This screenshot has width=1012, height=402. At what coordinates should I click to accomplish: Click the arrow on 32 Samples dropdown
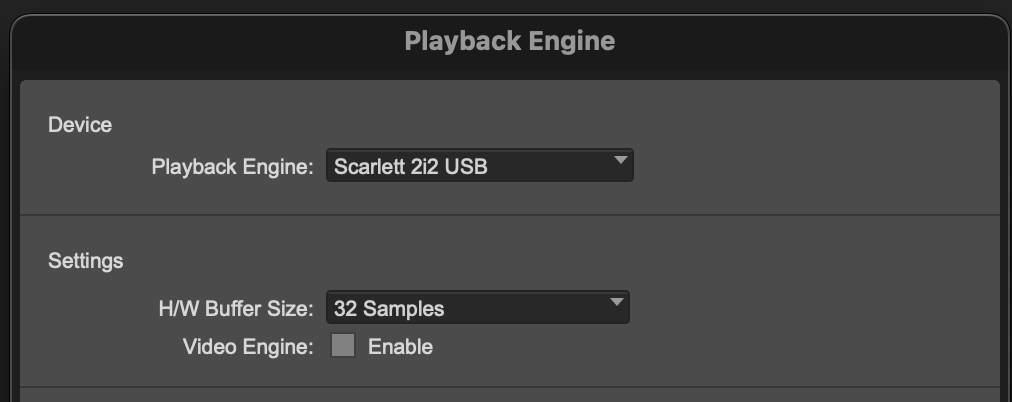[x=616, y=303]
